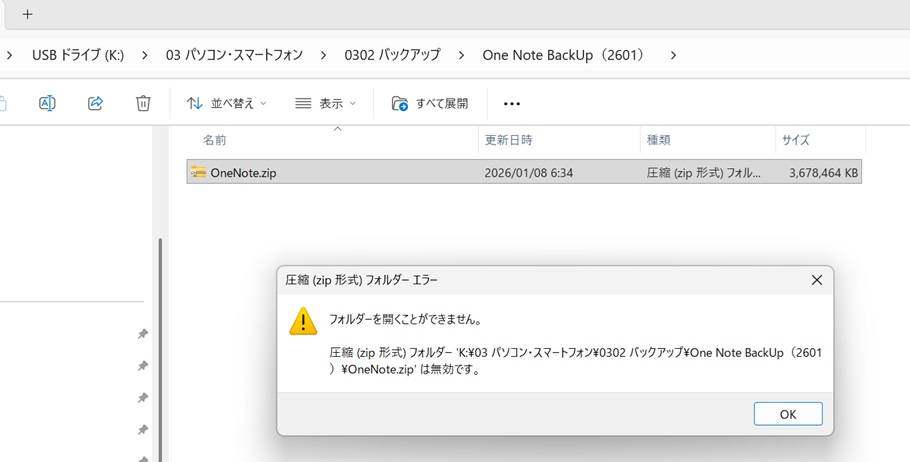Expand chevron after 03 パソコン・スマートフォン
The image size is (910, 462).
click(323, 55)
